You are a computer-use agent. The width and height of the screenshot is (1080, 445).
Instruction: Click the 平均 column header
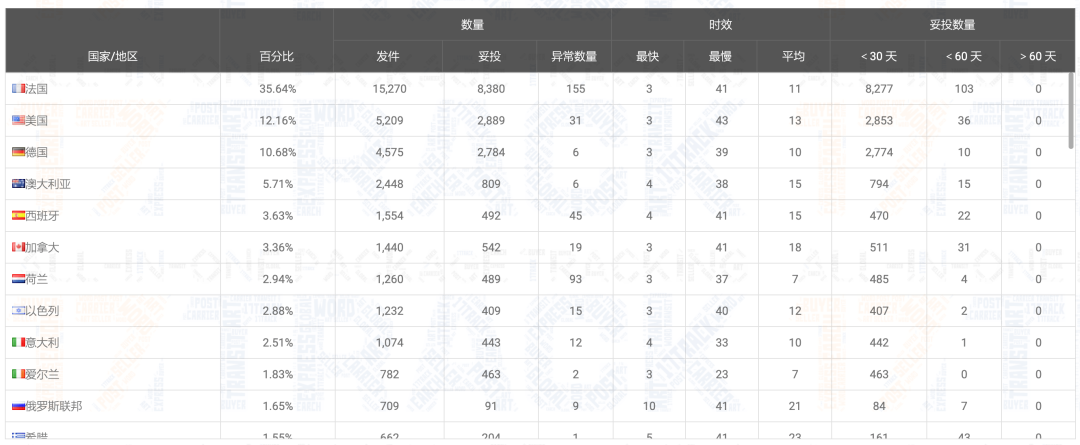click(x=793, y=56)
